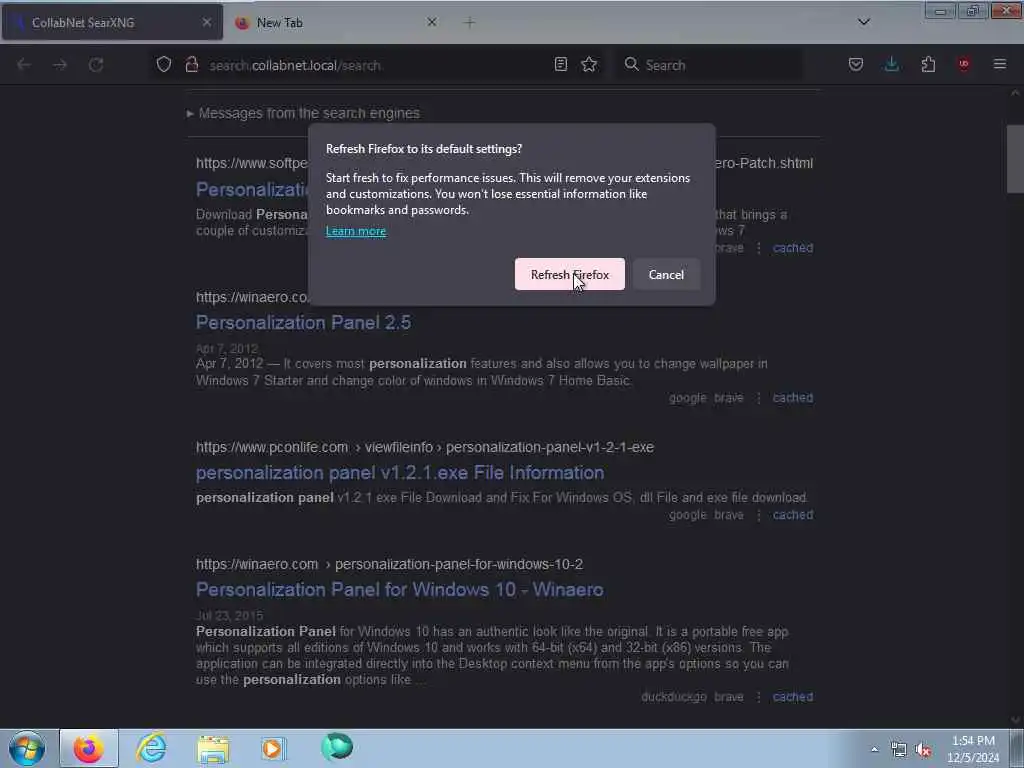
Task: Toggle reader view icon
Action: pos(560,64)
